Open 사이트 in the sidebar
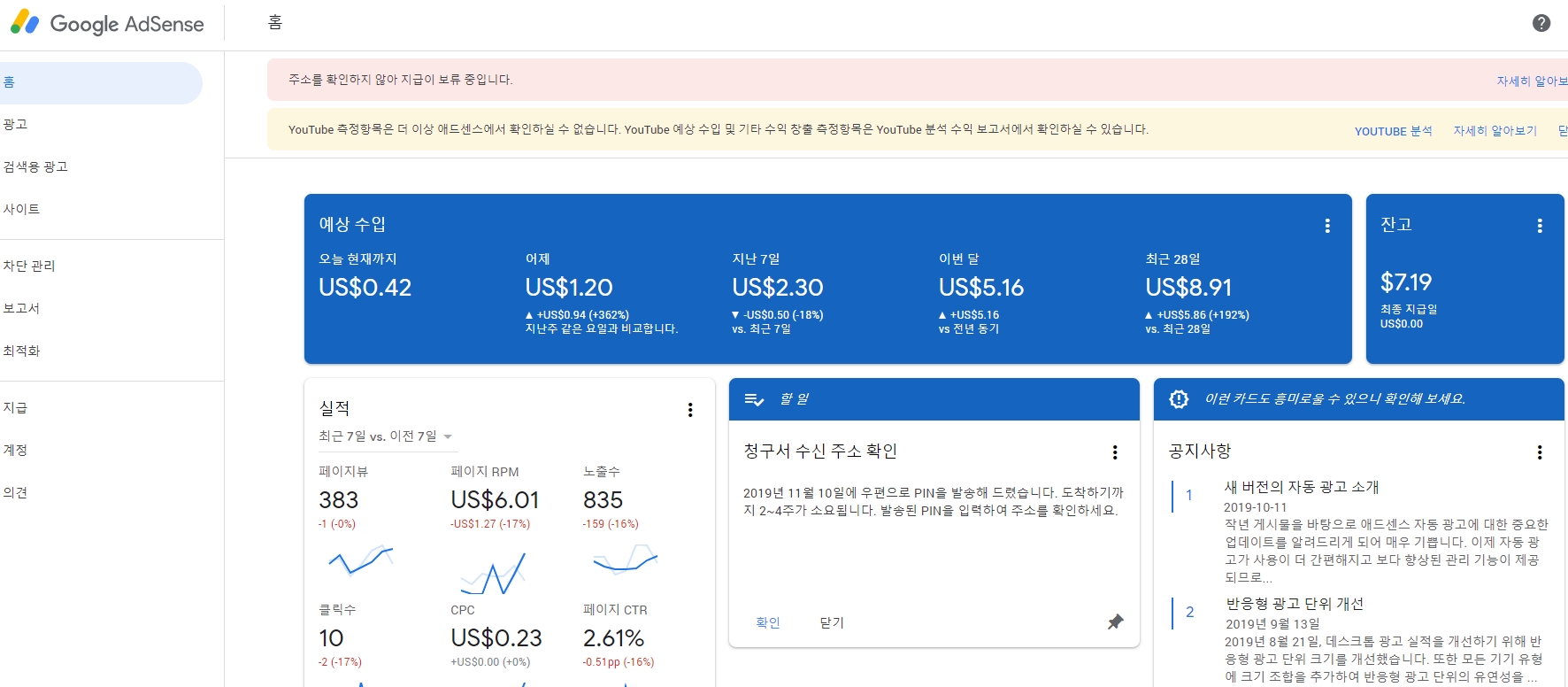1568x687 pixels. (21, 210)
